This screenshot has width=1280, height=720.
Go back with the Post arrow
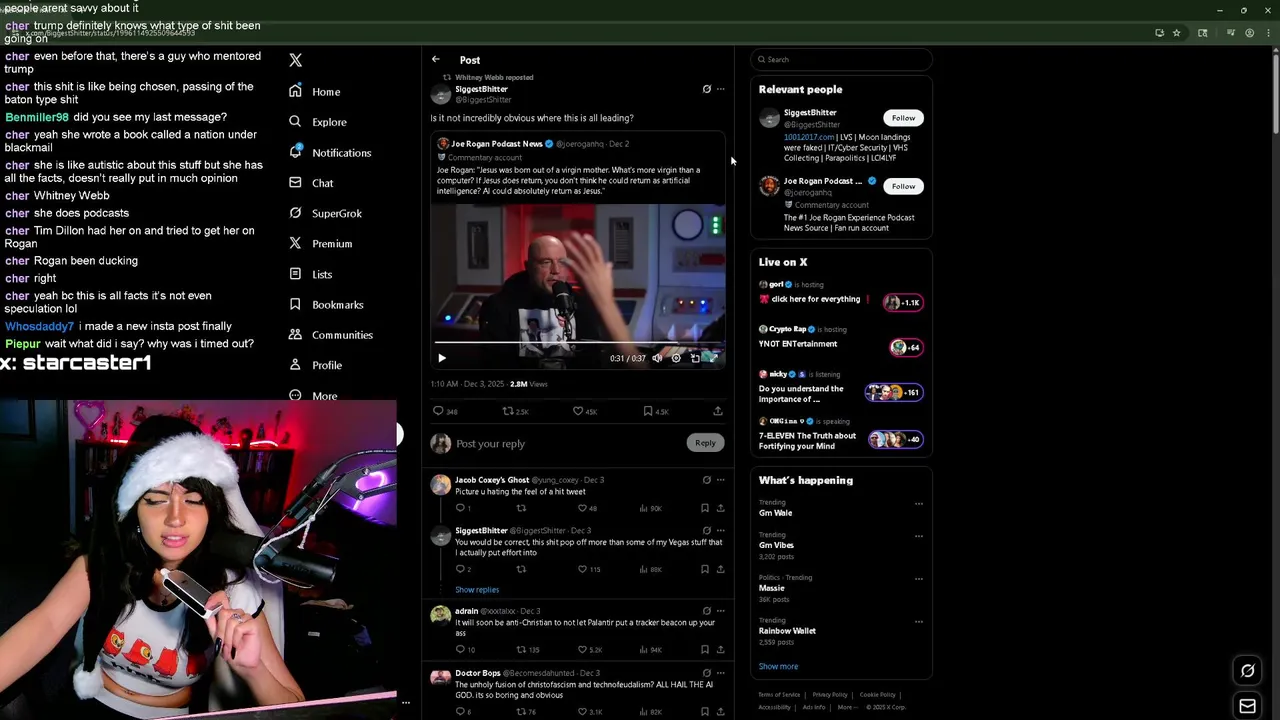[436, 60]
